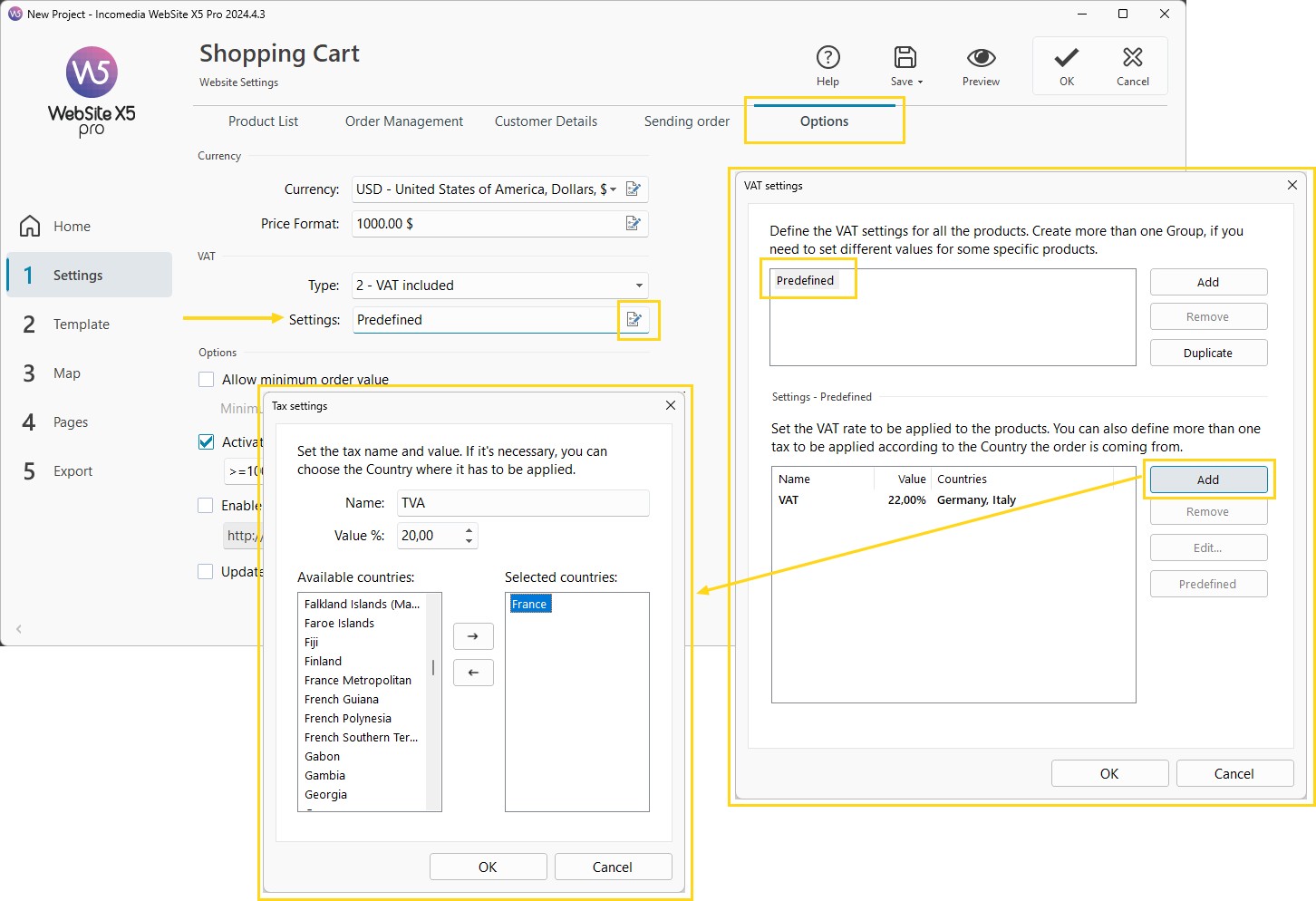Switch to Order Management tab

tap(404, 121)
